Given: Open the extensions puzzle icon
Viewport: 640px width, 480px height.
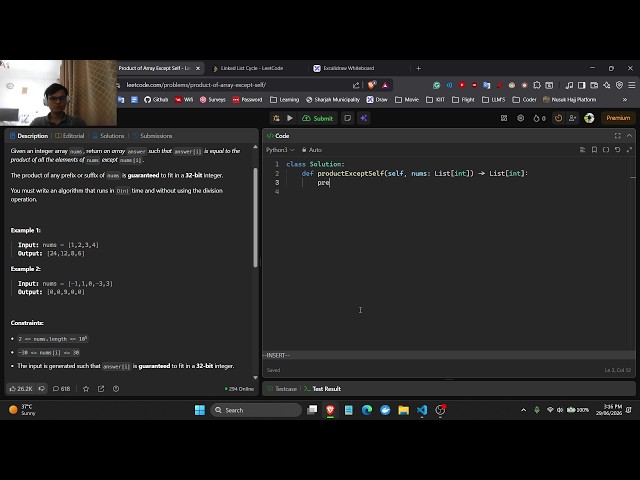Looking at the screenshot, I should point(537,85).
